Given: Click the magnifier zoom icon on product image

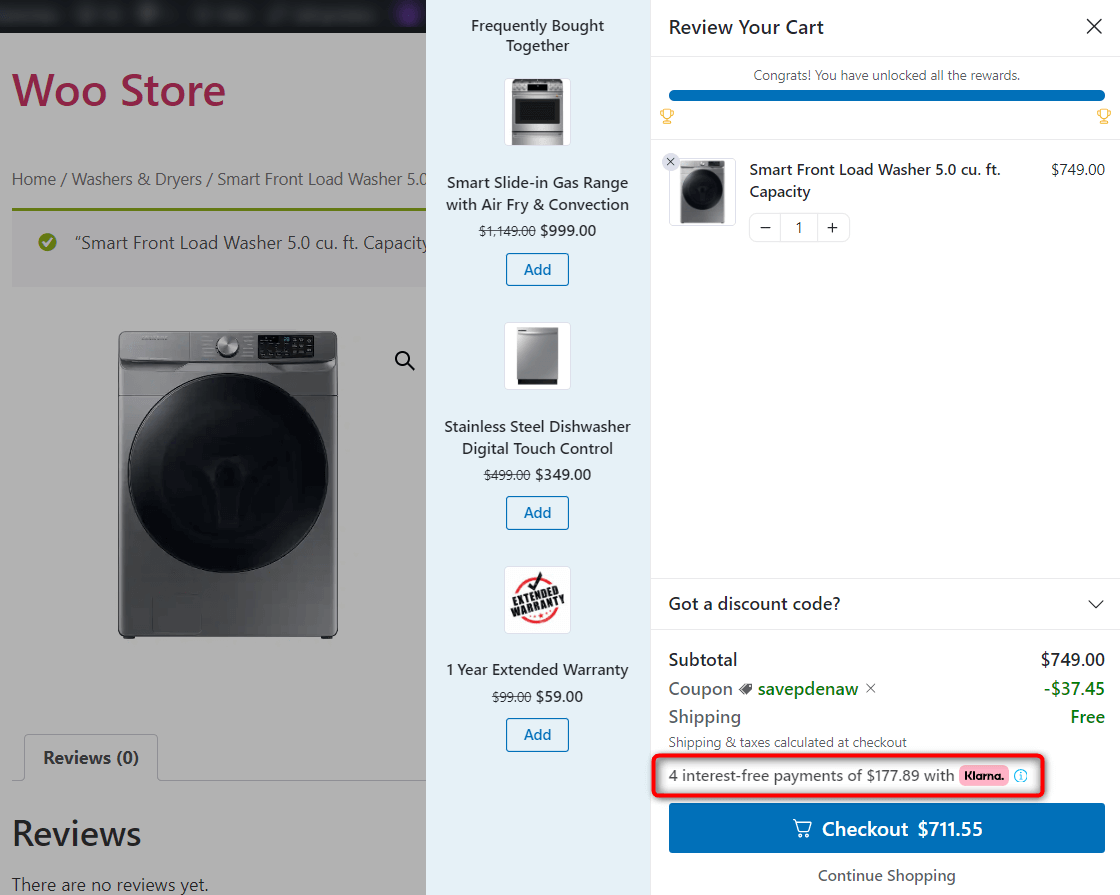Looking at the screenshot, I should click(x=404, y=361).
